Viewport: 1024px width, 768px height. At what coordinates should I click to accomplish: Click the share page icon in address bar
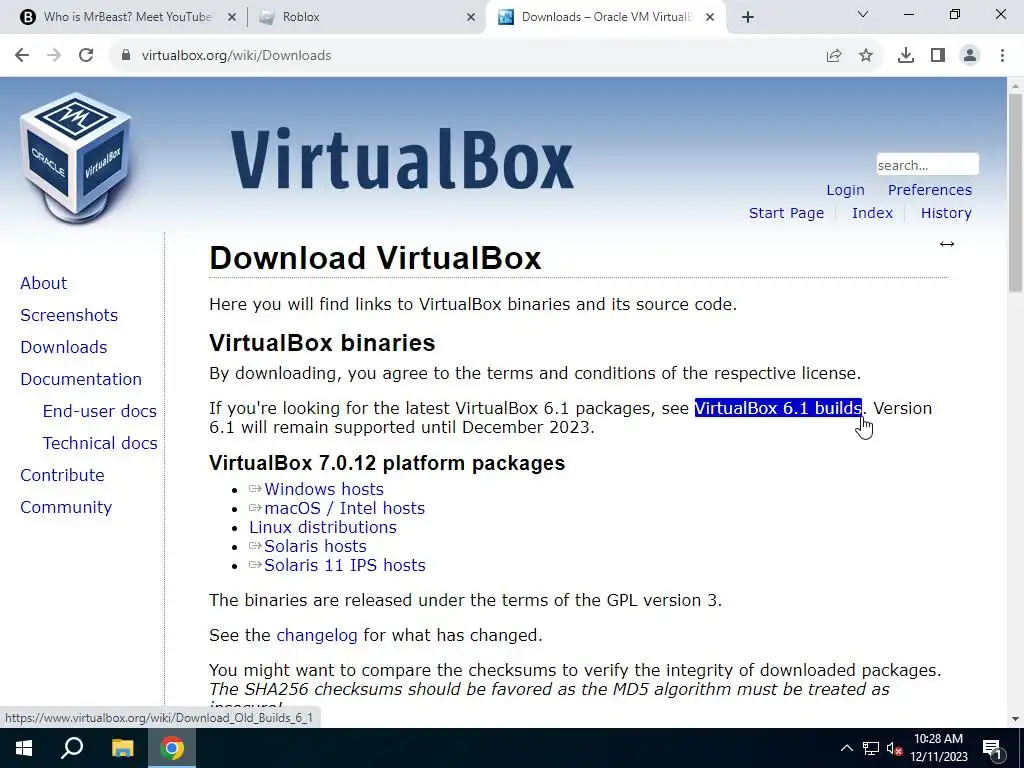834,56
